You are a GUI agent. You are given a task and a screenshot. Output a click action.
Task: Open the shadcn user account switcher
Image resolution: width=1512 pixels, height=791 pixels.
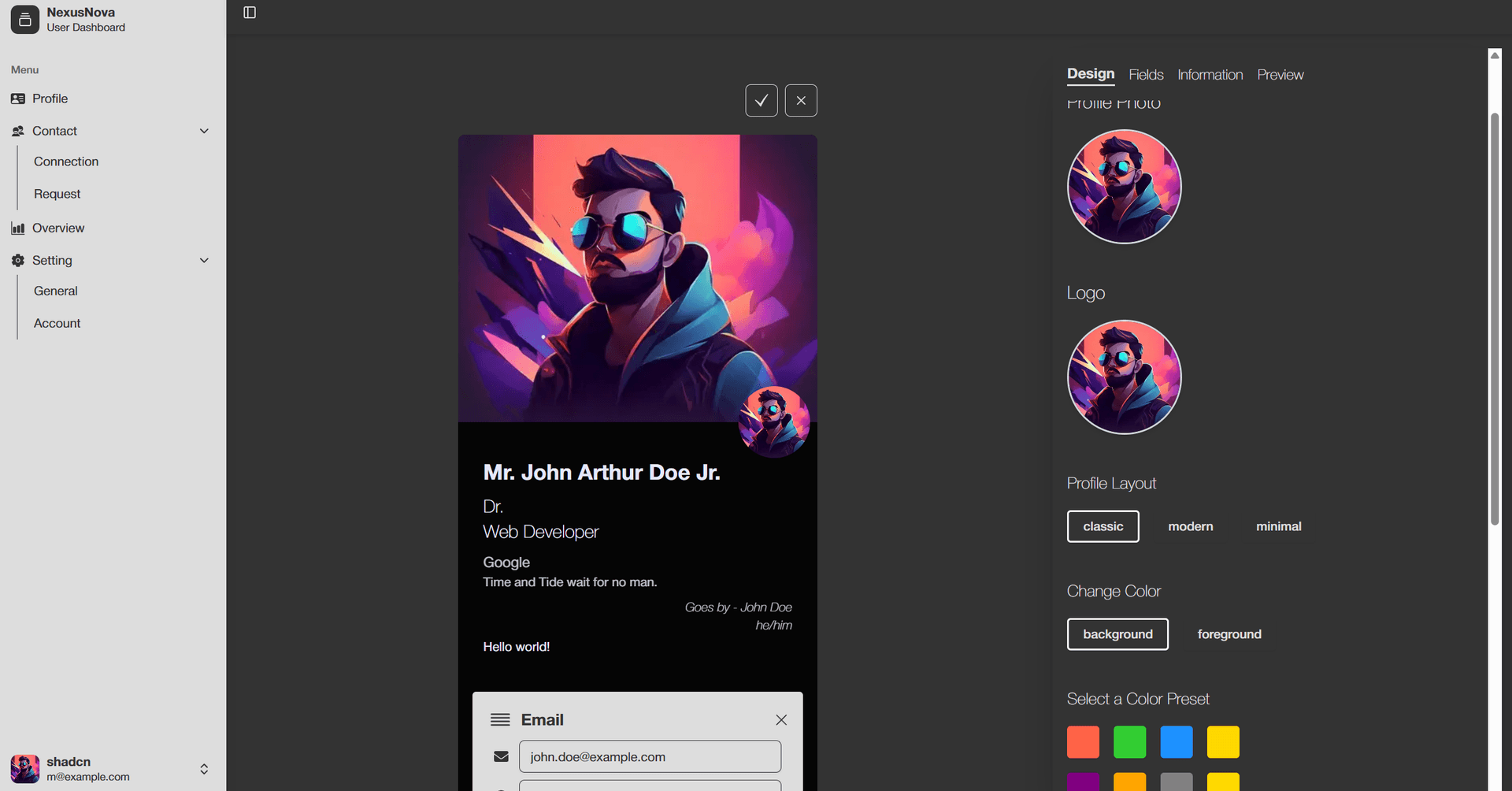[x=204, y=769]
